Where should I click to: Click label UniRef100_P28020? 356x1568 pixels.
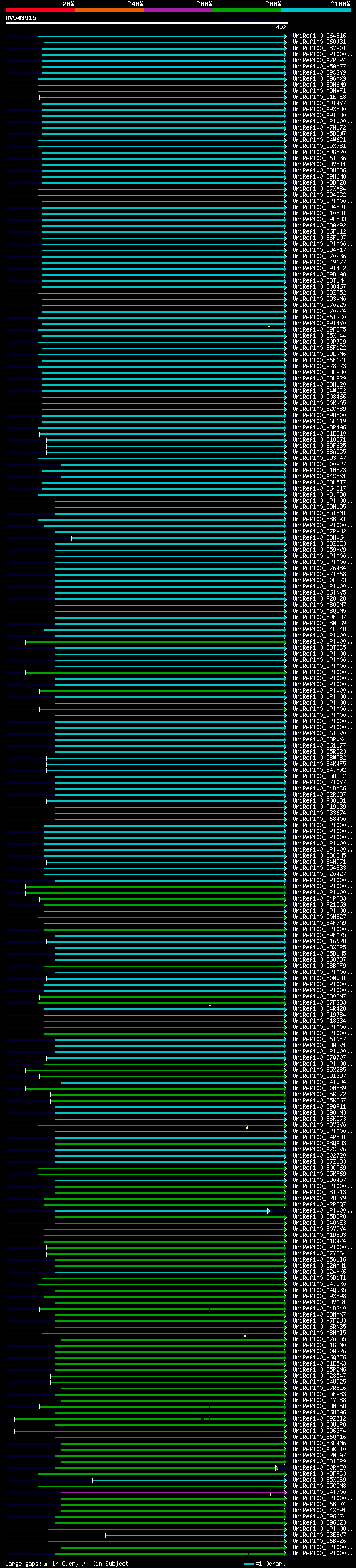[x=319, y=599]
